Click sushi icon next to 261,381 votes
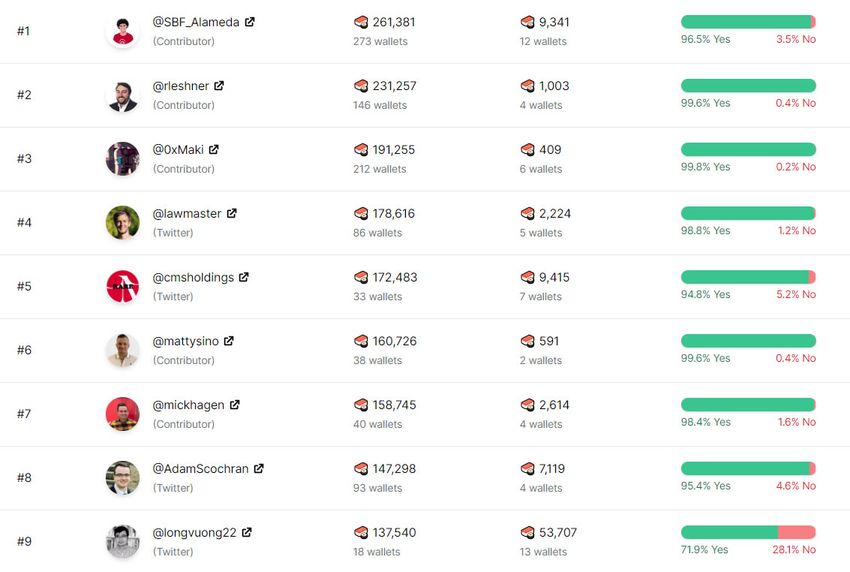 click(x=361, y=22)
